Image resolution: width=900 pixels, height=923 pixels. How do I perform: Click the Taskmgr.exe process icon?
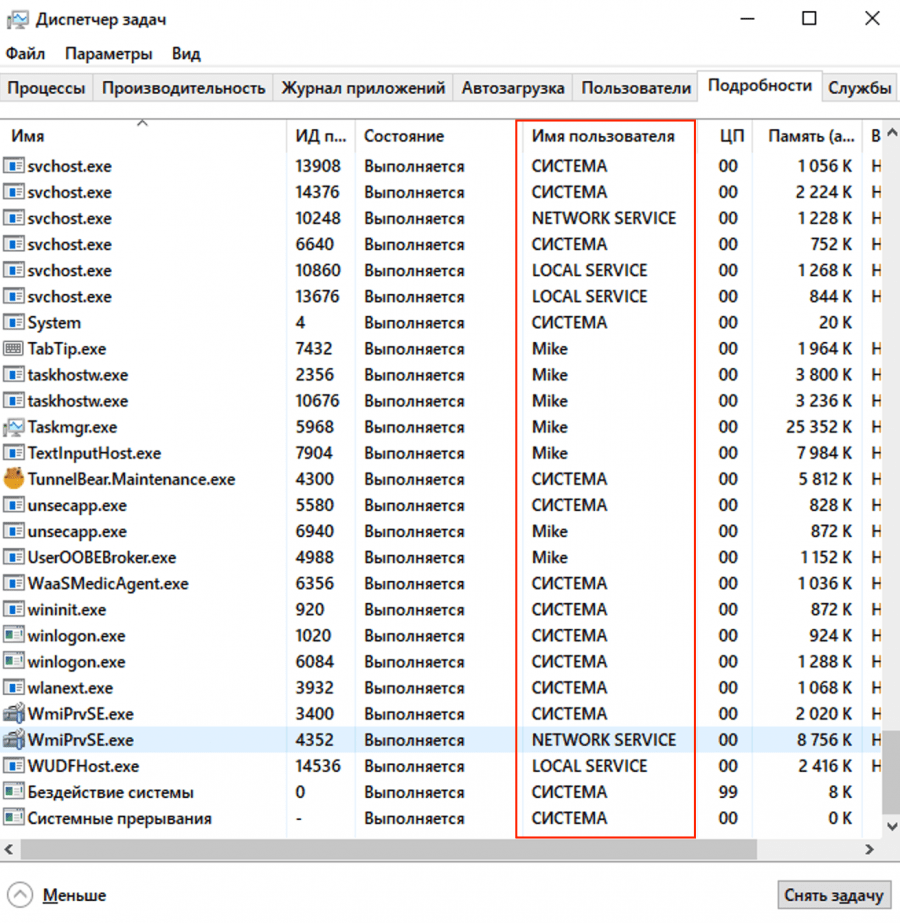(14, 427)
